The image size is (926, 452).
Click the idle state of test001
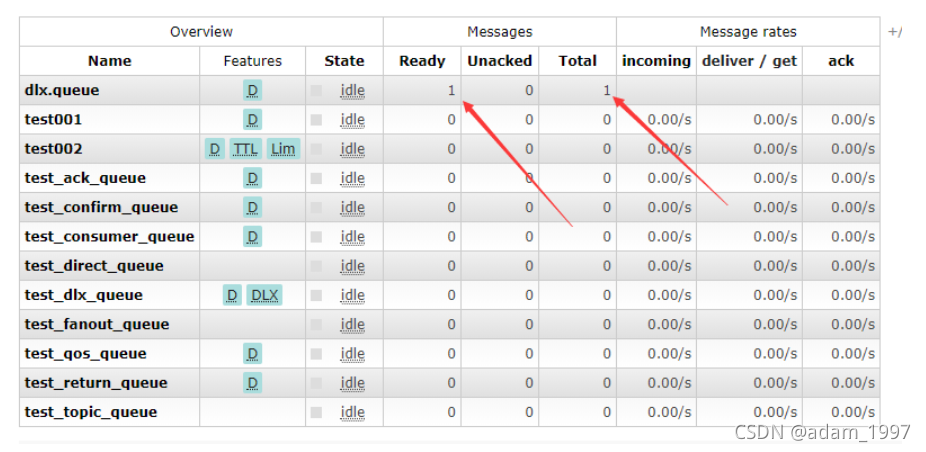pos(353,120)
